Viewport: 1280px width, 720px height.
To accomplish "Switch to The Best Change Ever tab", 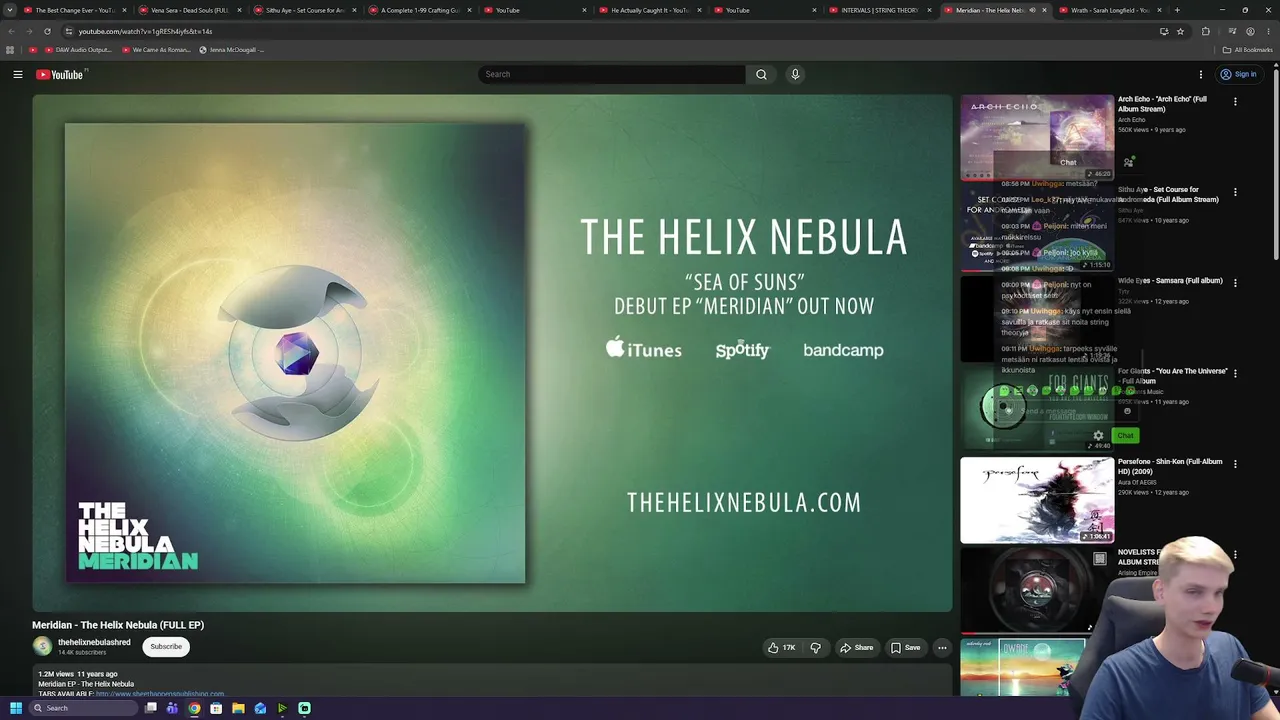I will [74, 10].
